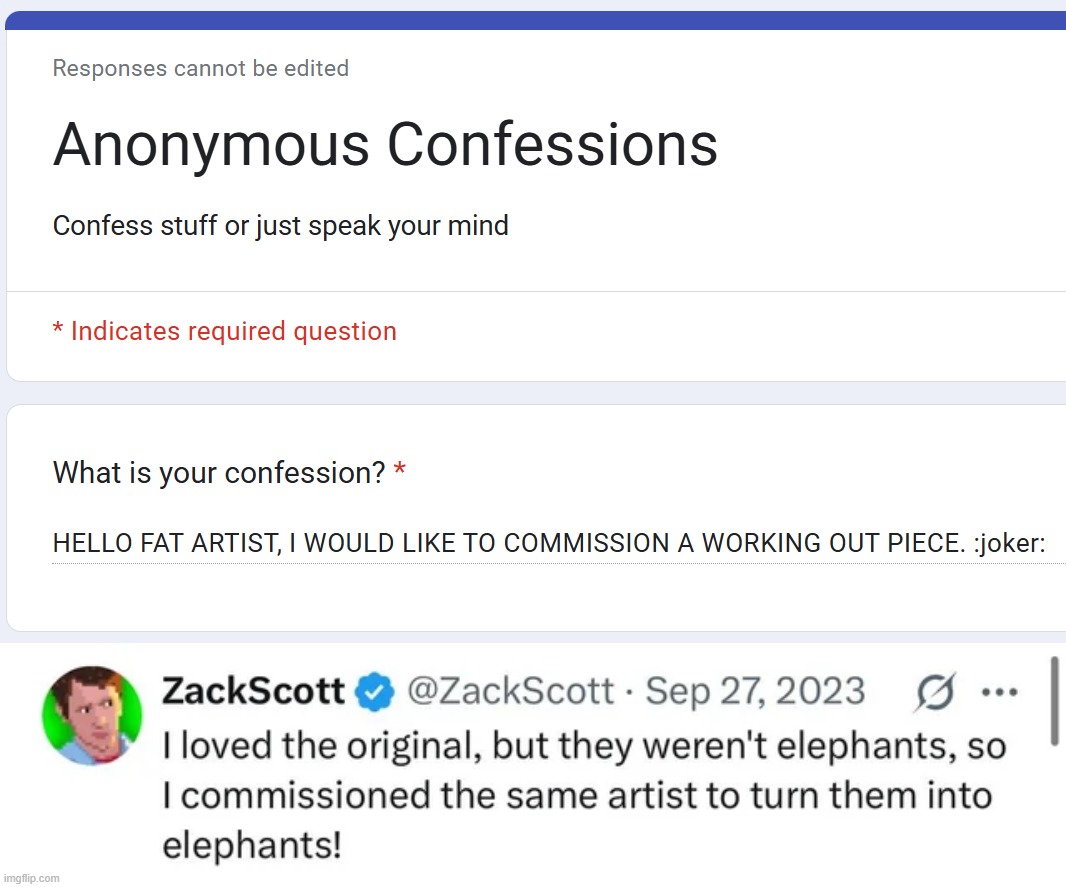Screen dimensions: 1066x887
Task: Click the :joker: text ending the confession
Action: (1008, 544)
